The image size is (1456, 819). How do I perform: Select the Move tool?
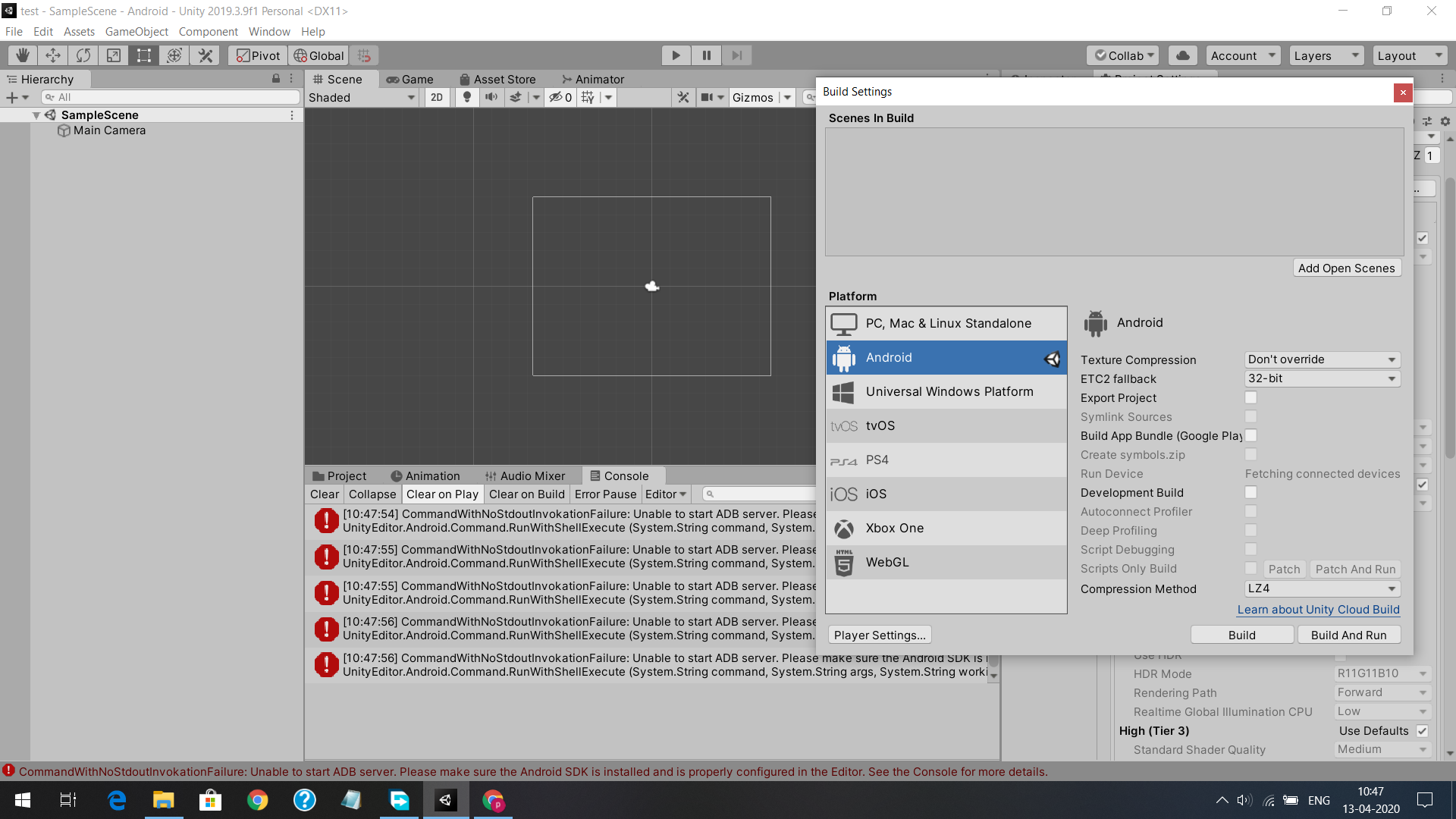click(53, 55)
